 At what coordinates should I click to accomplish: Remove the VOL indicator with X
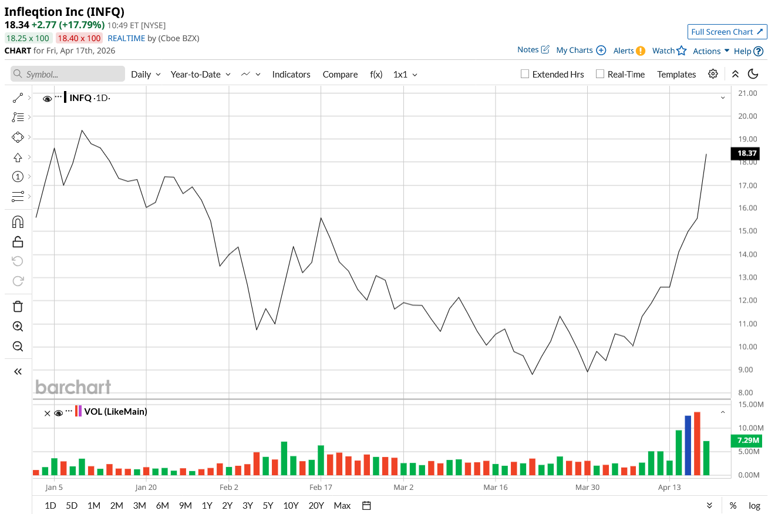click(47, 413)
